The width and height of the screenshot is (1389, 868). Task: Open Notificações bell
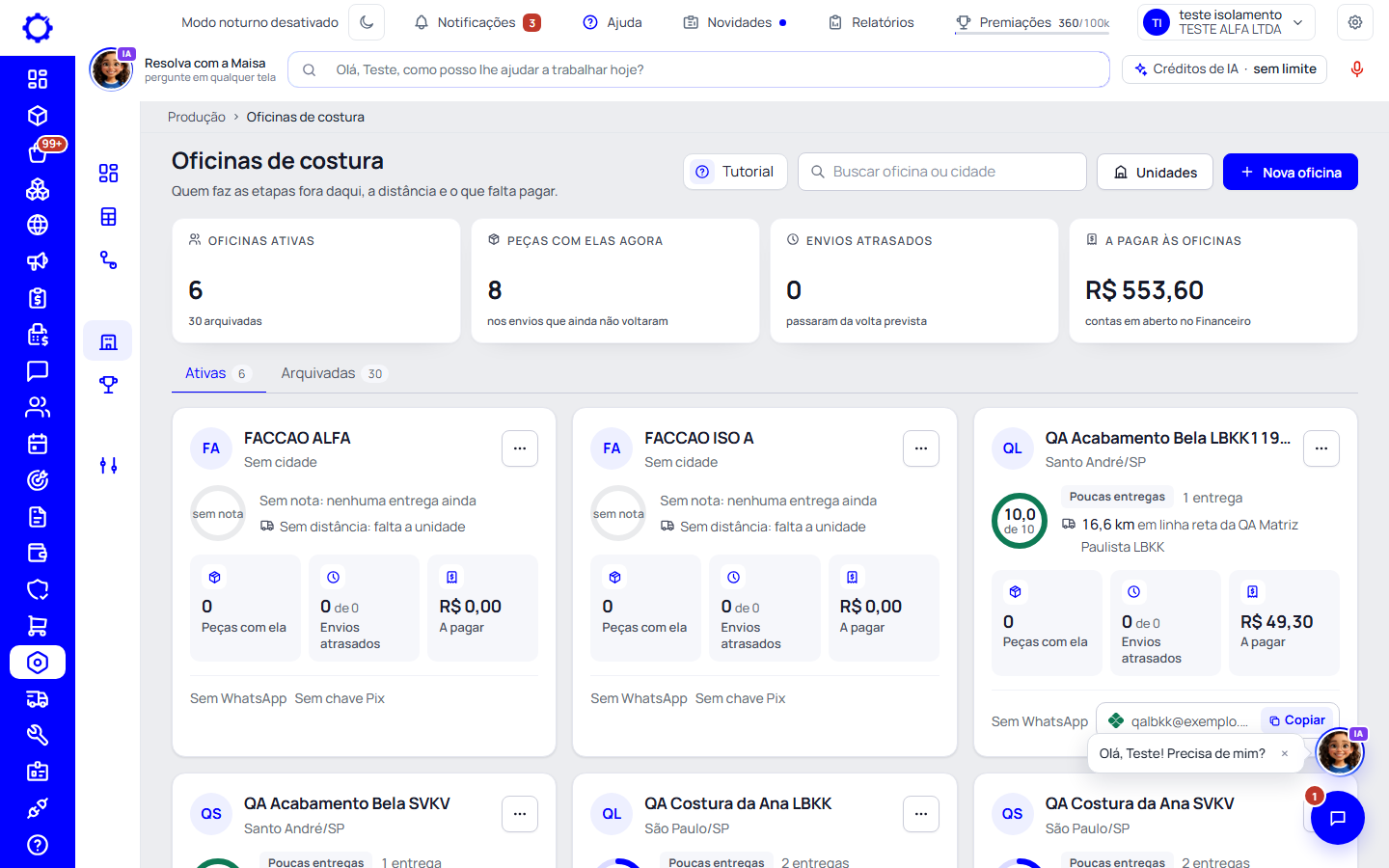pyautogui.click(x=477, y=22)
